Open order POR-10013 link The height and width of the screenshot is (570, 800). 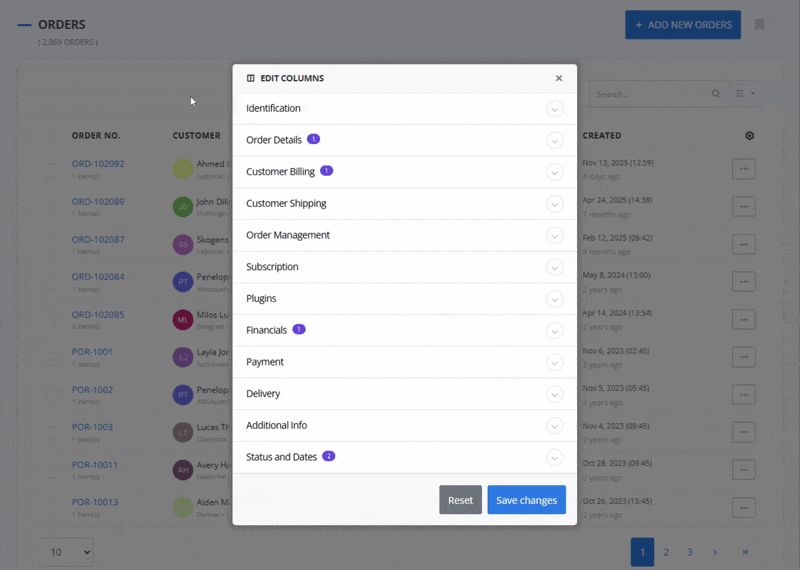94,502
